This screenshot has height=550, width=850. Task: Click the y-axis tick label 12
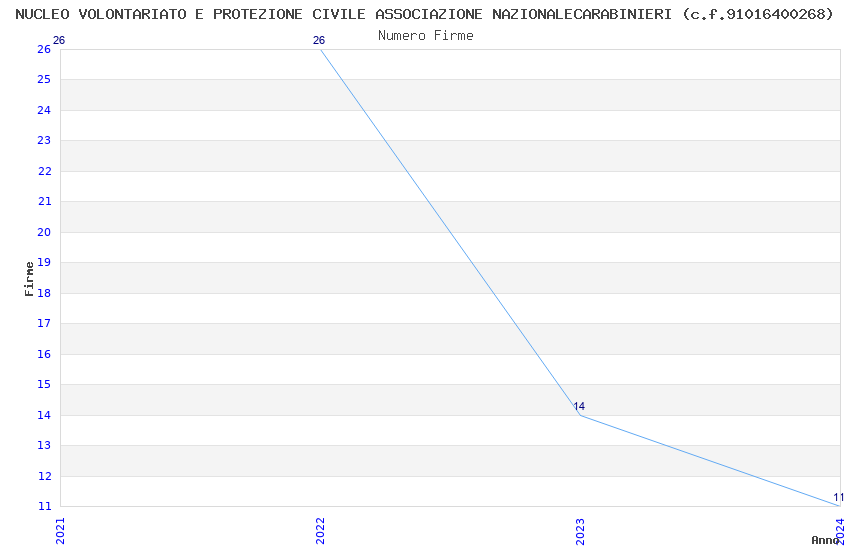(44, 476)
